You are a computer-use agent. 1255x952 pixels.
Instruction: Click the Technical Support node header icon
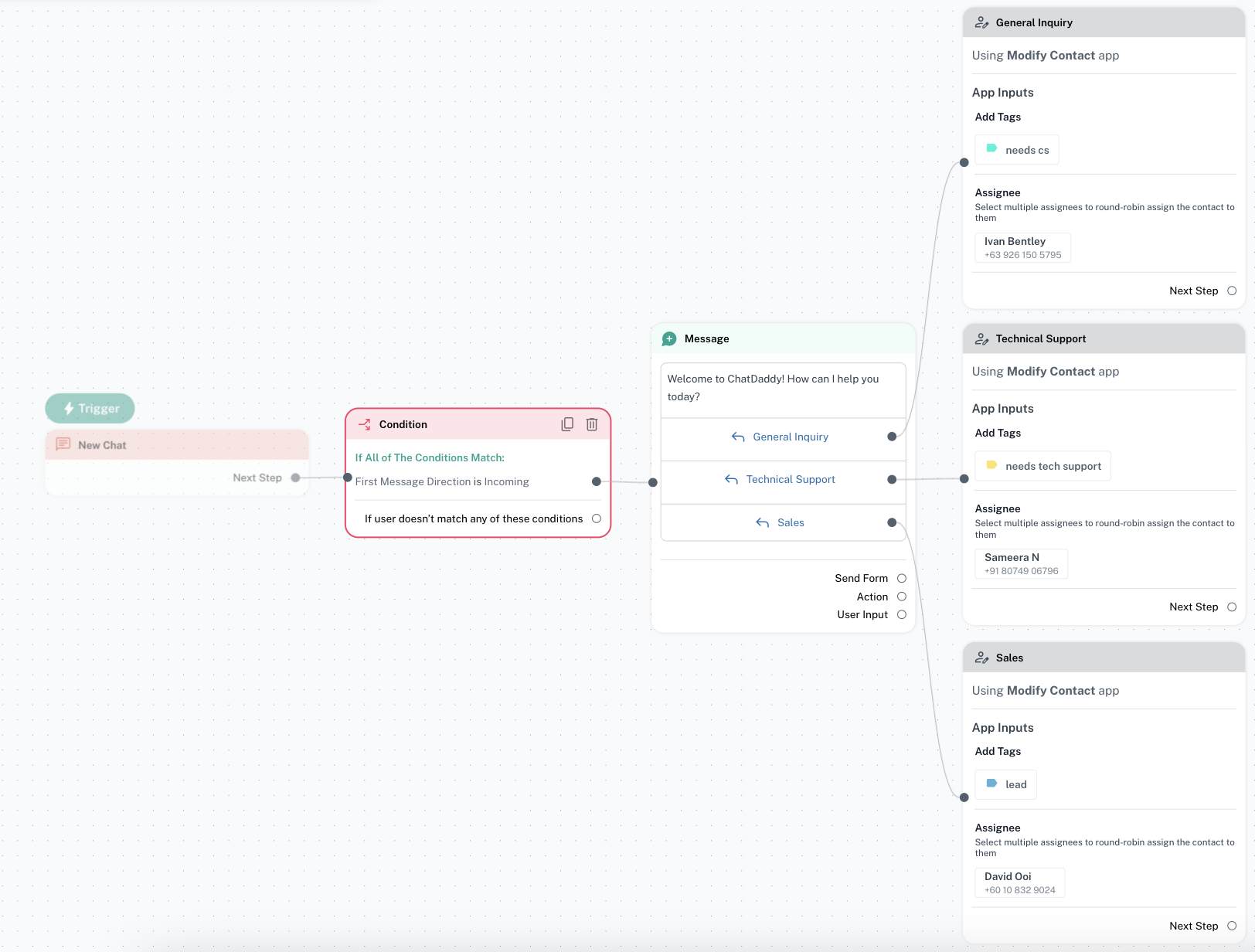(x=981, y=338)
